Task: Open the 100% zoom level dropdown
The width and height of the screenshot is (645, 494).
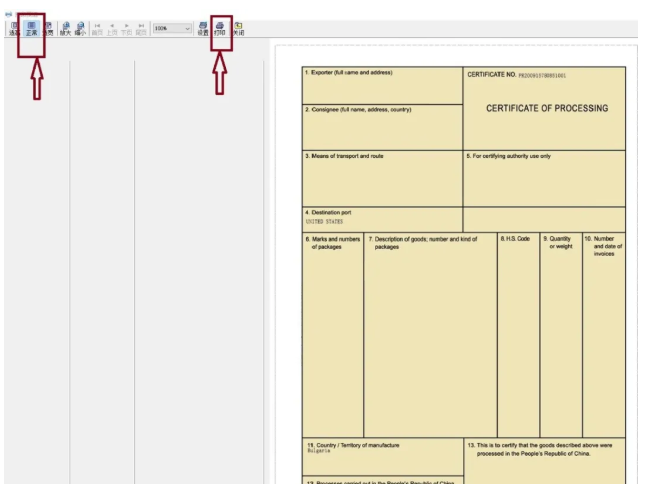Action: coord(186,28)
